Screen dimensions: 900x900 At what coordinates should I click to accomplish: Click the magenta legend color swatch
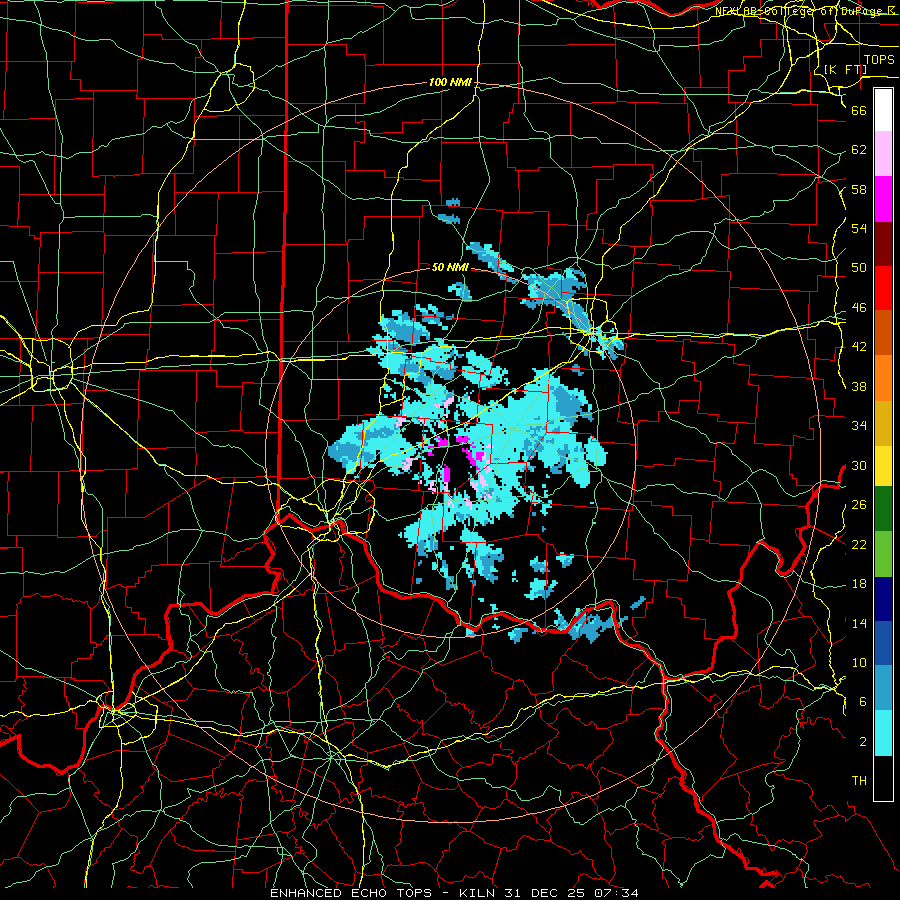[883, 199]
